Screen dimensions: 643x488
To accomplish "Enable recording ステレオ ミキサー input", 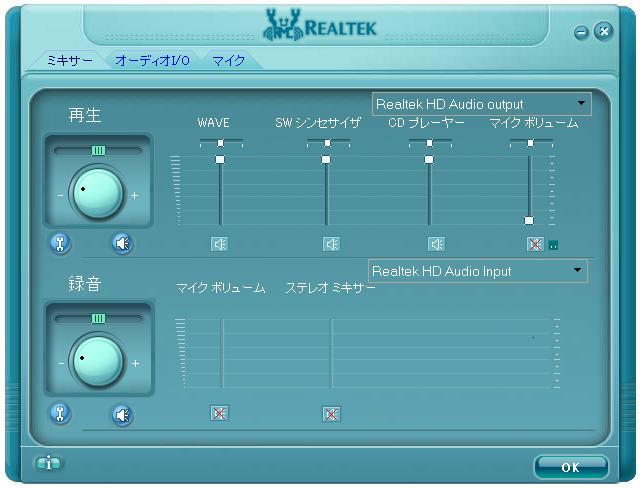I will click(x=331, y=414).
